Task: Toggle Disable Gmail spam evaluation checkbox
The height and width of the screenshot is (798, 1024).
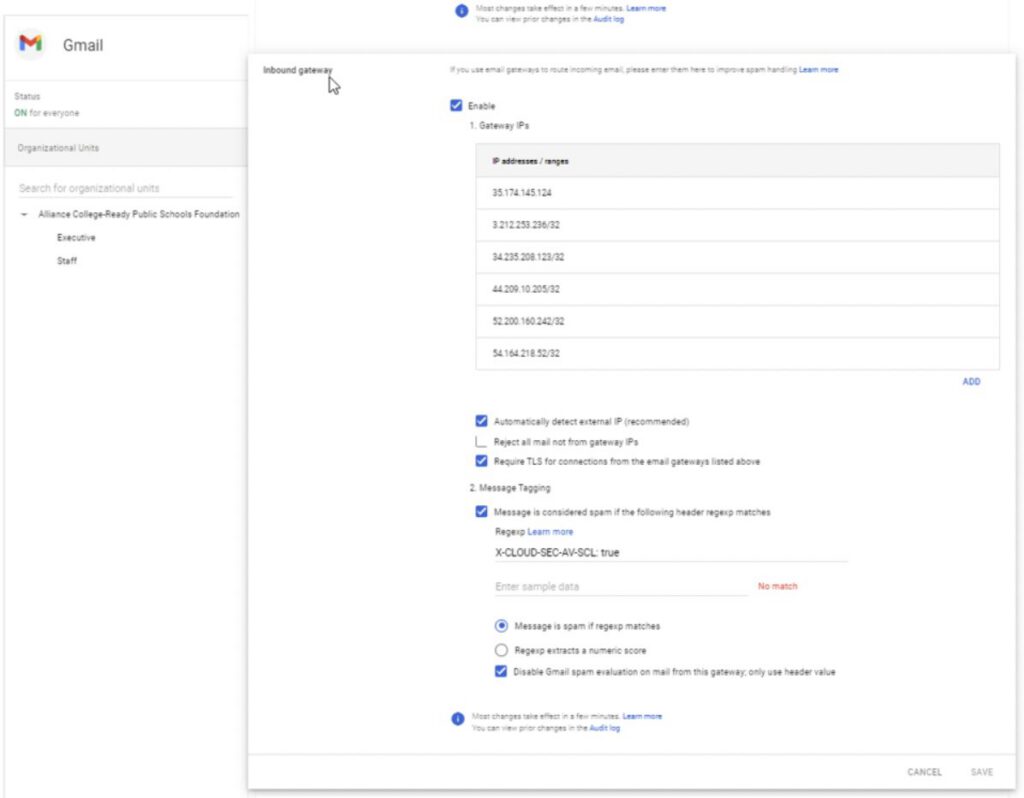Action: click(x=501, y=672)
